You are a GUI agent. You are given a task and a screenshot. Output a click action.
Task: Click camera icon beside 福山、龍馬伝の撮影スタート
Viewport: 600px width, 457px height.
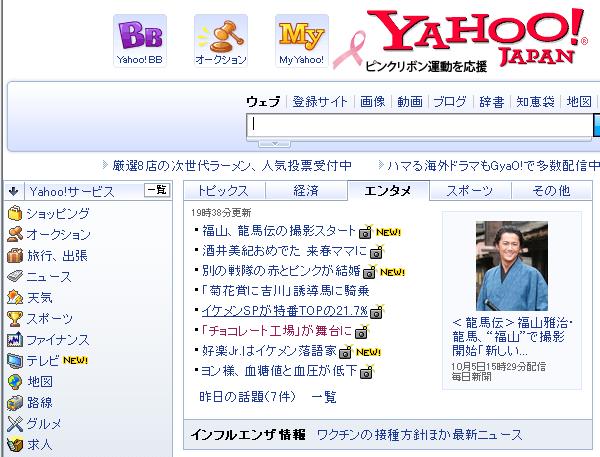tap(365, 231)
